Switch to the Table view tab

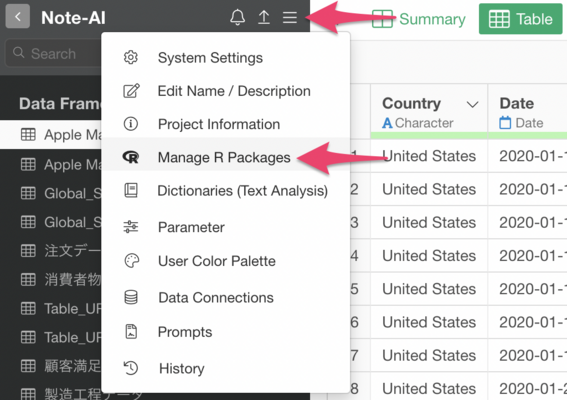tap(521, 19)
